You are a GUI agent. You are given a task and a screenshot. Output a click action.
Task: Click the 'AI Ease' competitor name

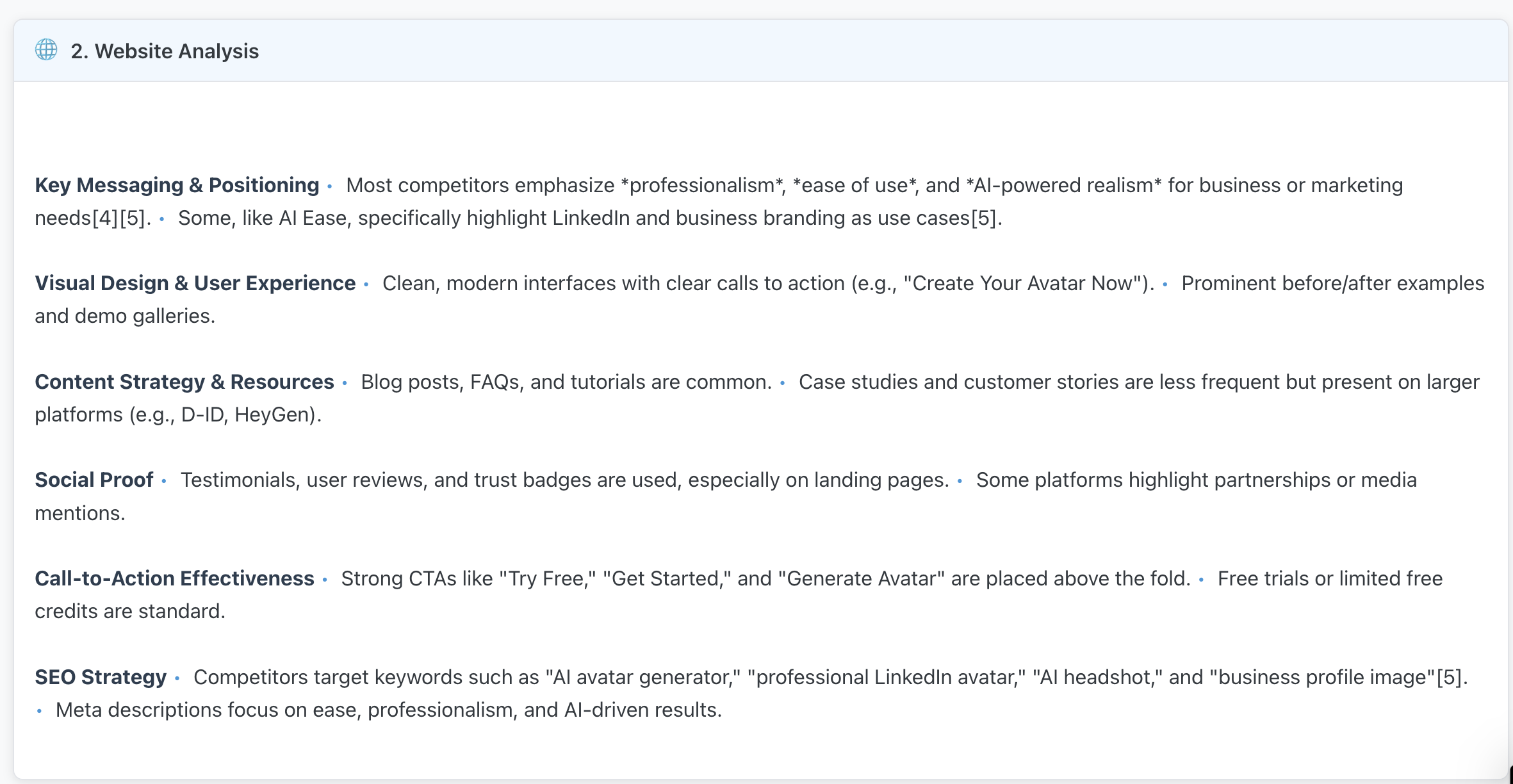point(313,218)
